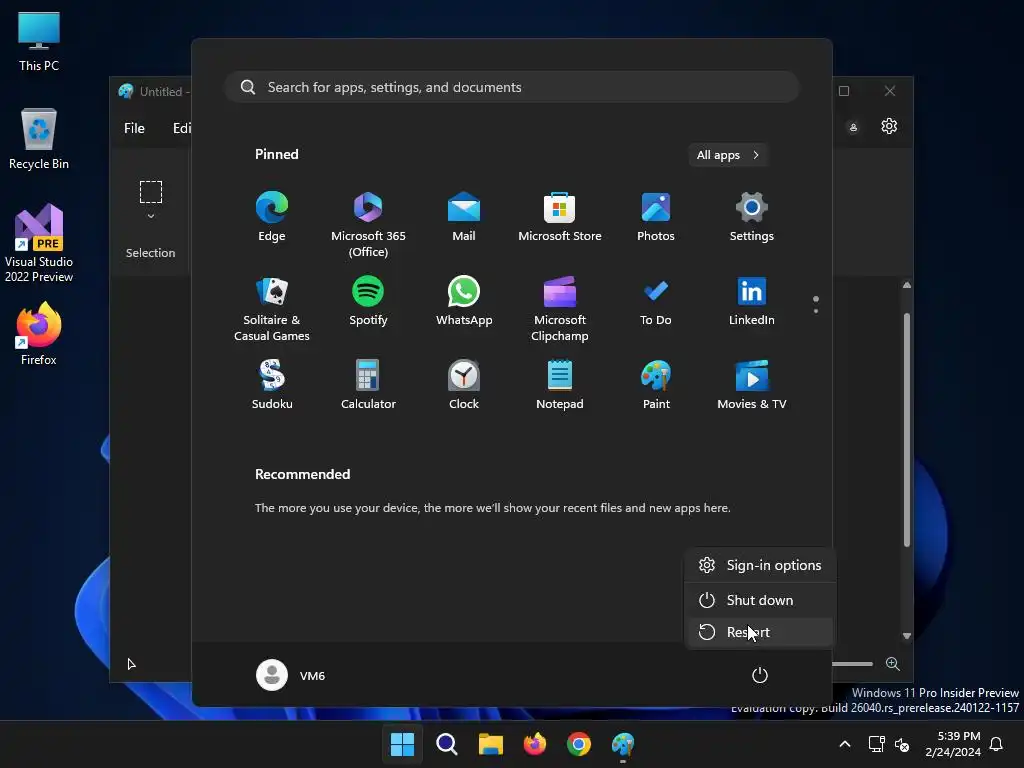Open the Calculator app
The width and height of the screenshot is (1024, 768).
click(x=368, y=385)
